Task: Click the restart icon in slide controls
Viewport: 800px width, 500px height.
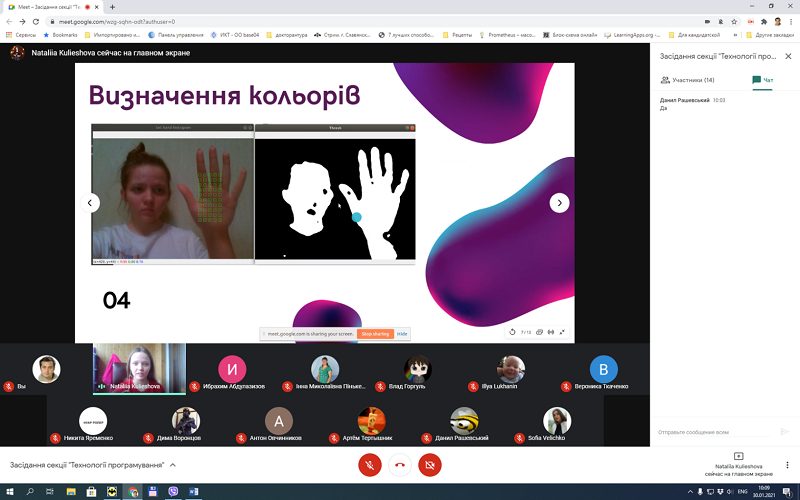Action: [x=512, y=332]
